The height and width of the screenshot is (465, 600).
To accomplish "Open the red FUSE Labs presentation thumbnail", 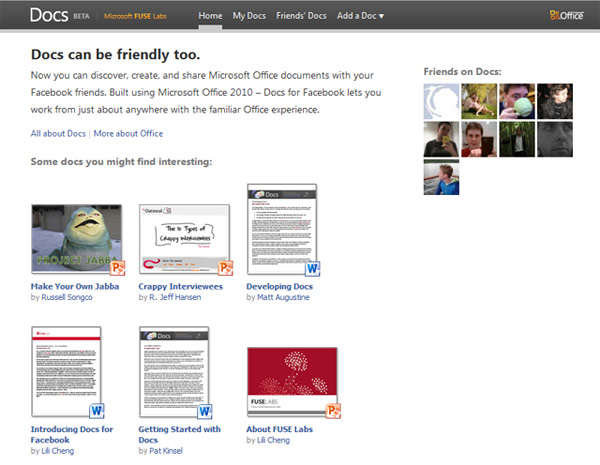I will (292, 382).
